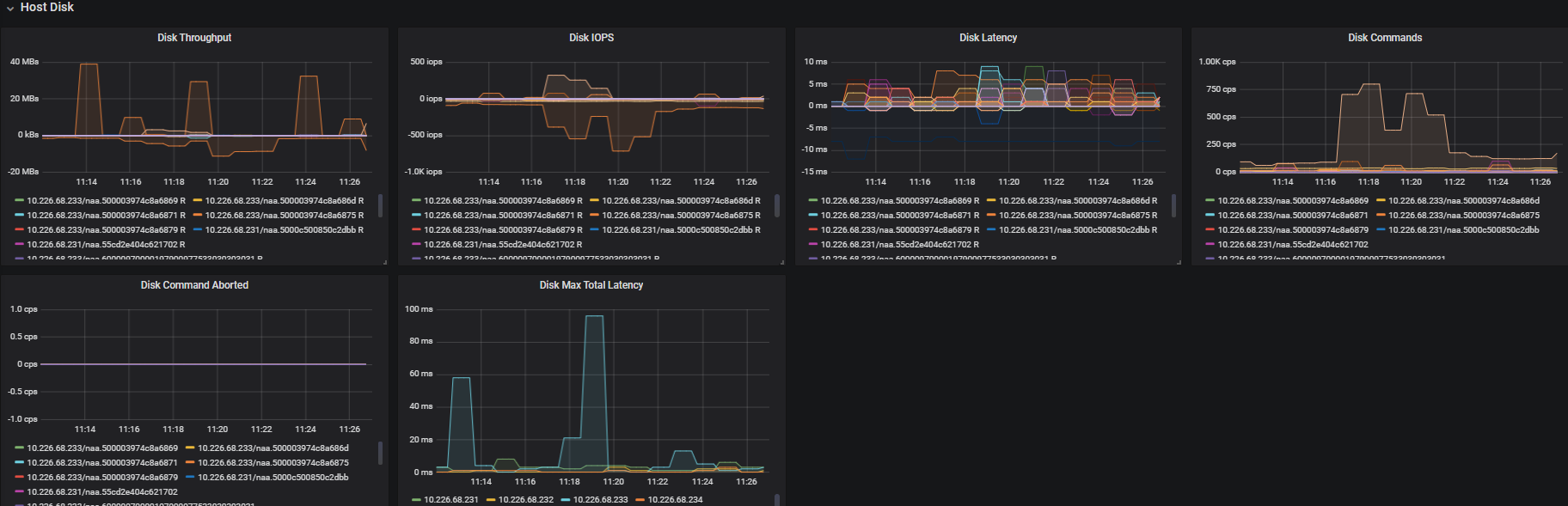This screenshot has width=1568, height=506.
Task: Toggle series 500003974c8a686d R in Disk Throughput legend
Action: [x=285, y=201]
